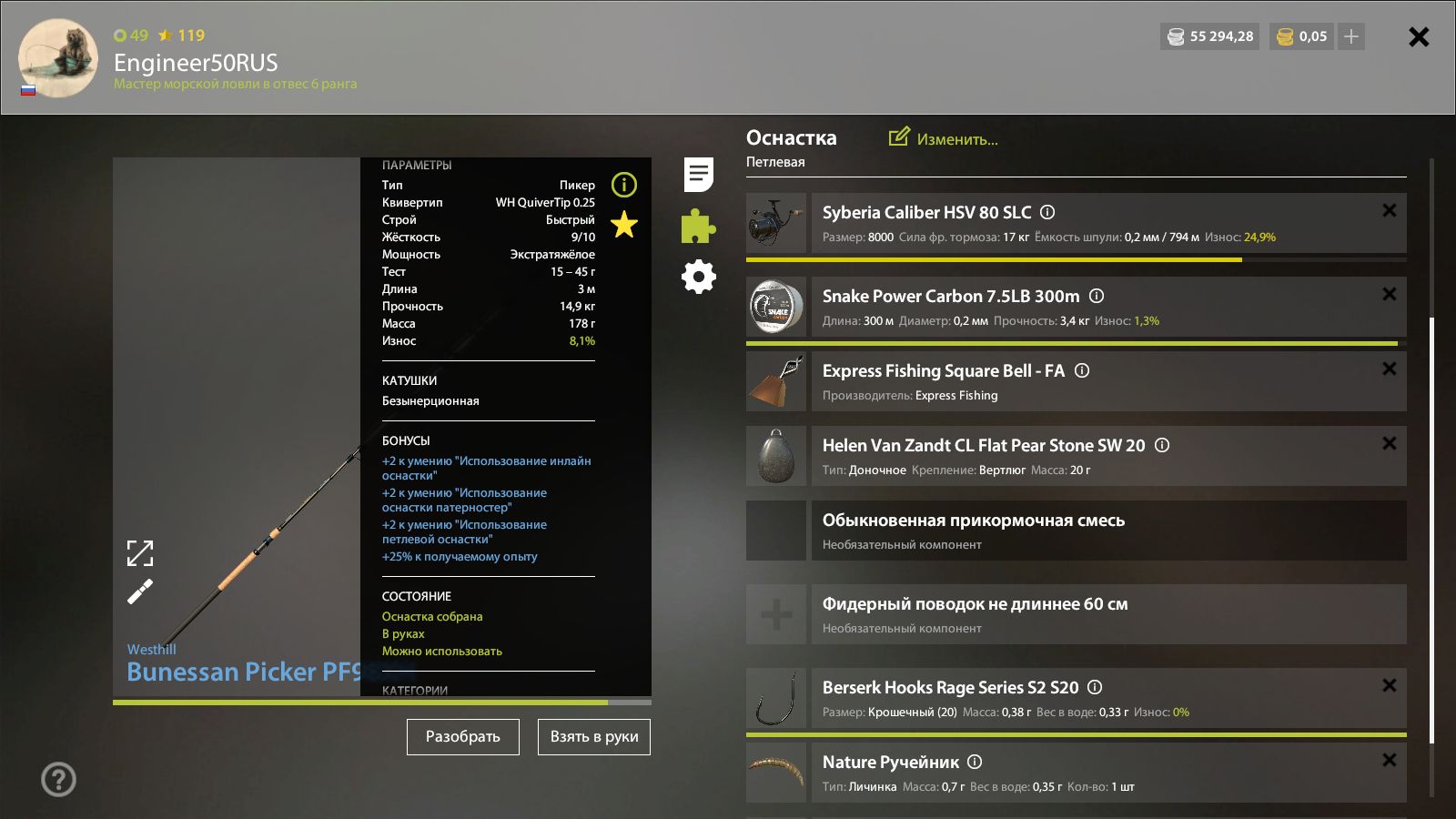Show info for Syberia Caliber HSV 80 SLC
The width and height of the screenshot is (1456, 819).
(x=1047, y=212)
